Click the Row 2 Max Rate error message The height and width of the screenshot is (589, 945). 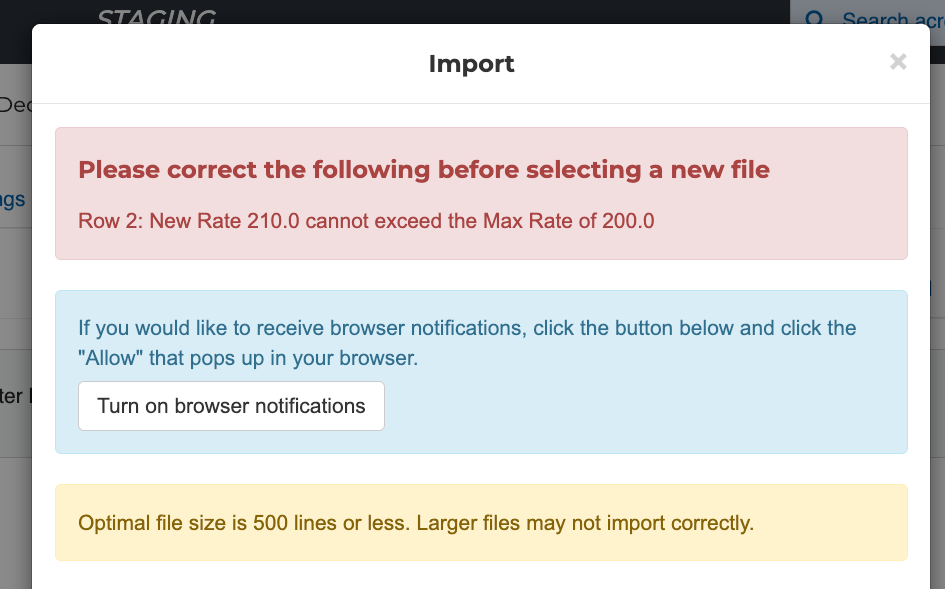click(366, 220)
